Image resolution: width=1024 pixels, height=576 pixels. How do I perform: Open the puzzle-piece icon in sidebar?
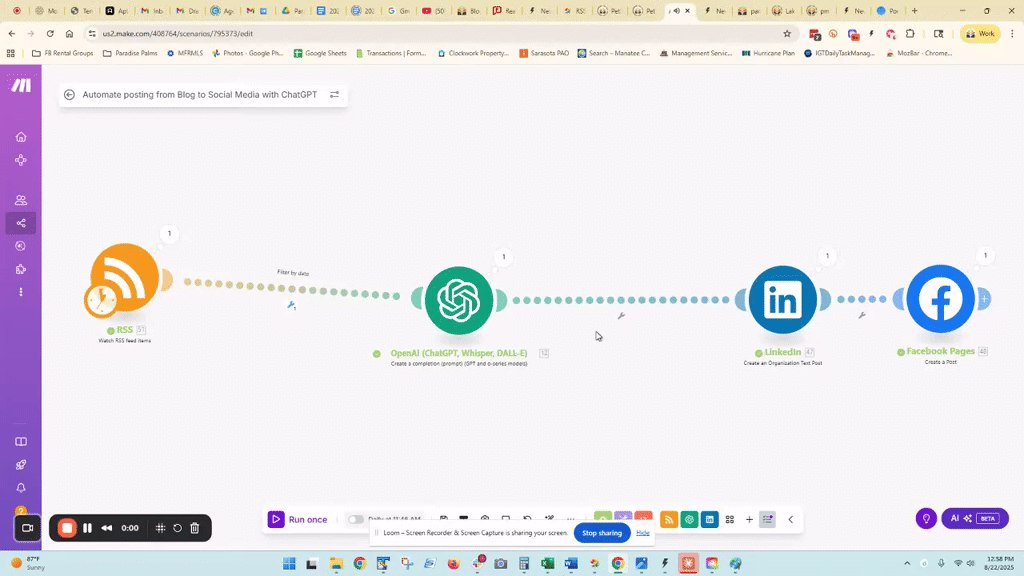click(x=21, y=269)
